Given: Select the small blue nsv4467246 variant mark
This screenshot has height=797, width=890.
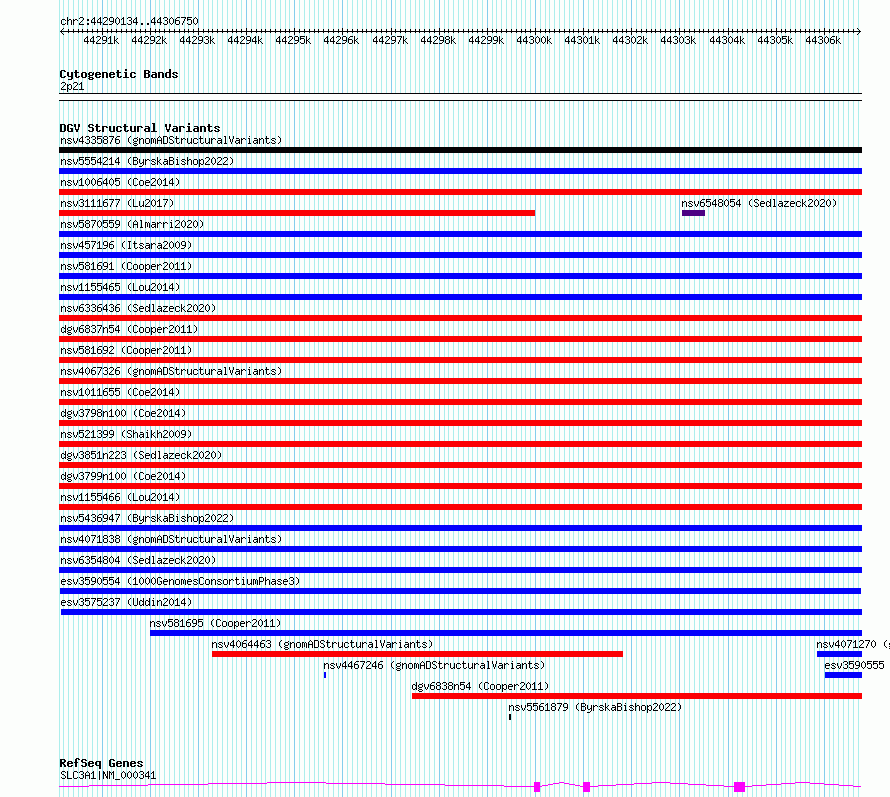Looking at the screenshot, I should point(325,675).
